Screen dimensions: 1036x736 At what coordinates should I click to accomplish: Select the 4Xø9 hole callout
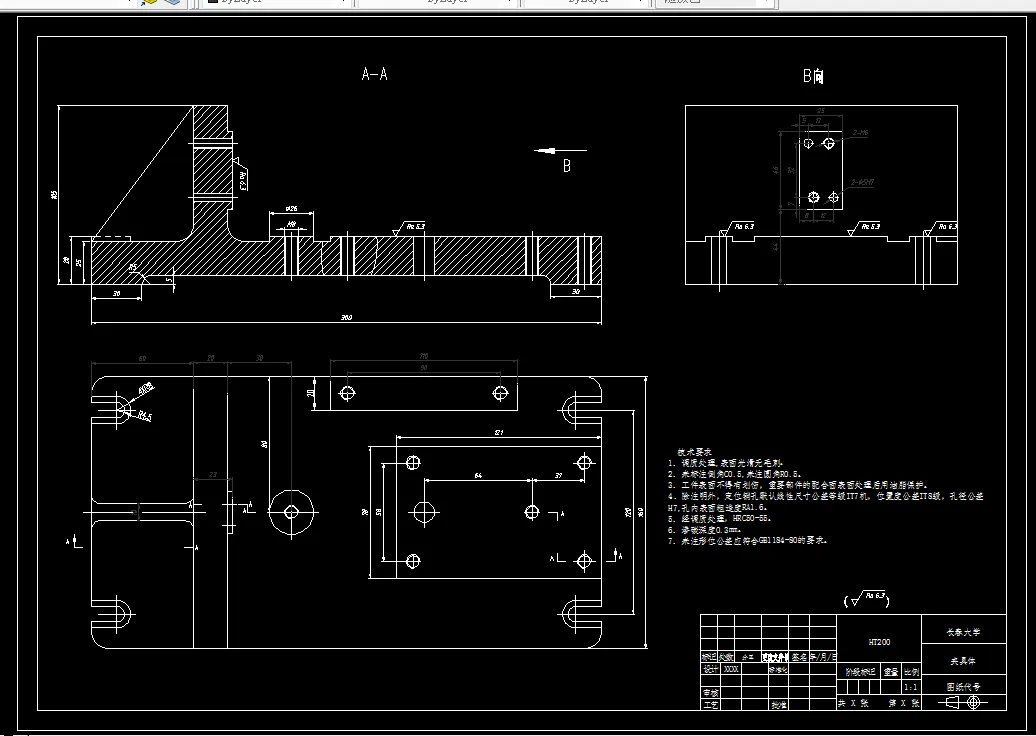[x=147, y=388]
